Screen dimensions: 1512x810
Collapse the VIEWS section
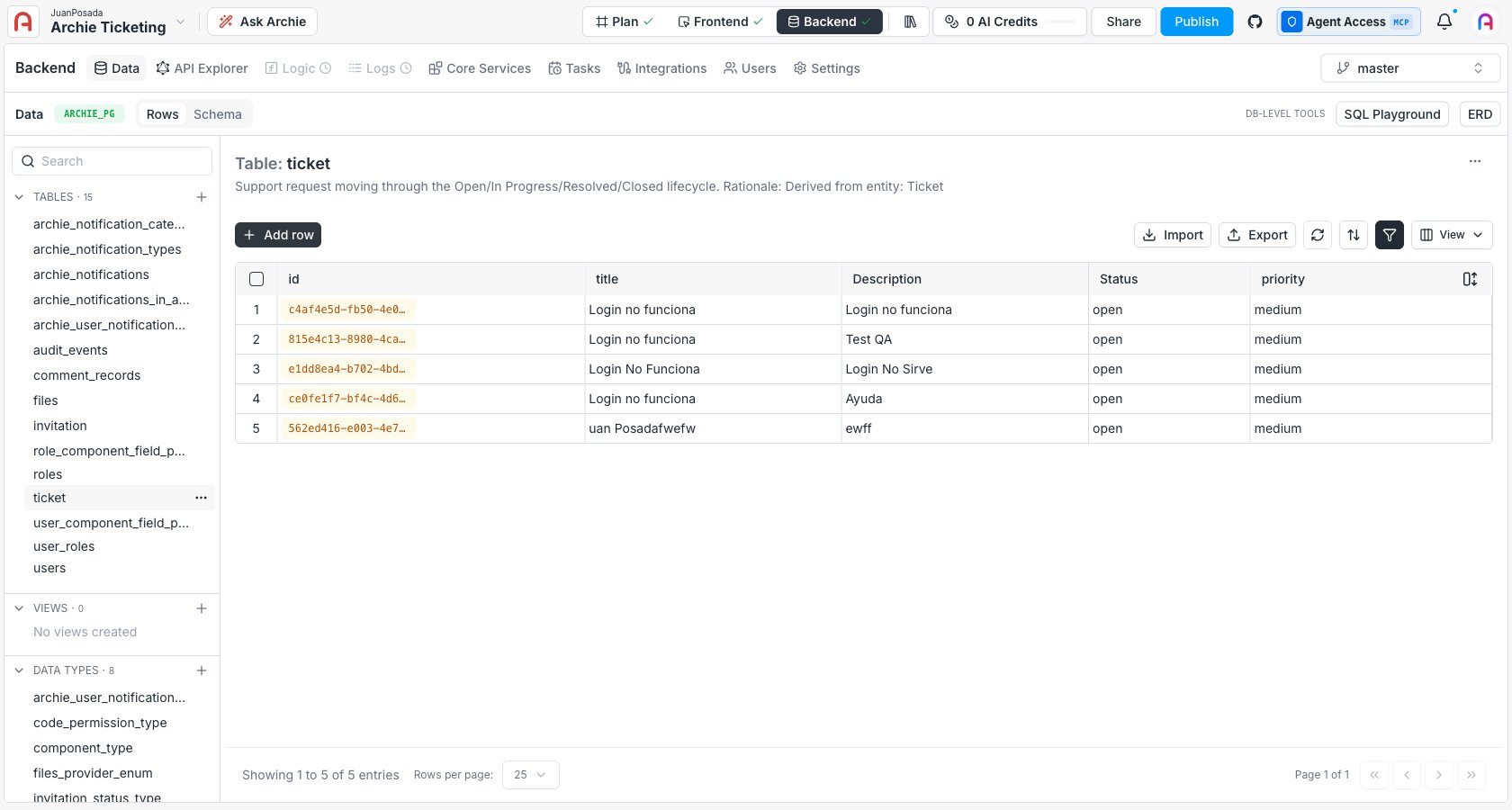[19, 608]
